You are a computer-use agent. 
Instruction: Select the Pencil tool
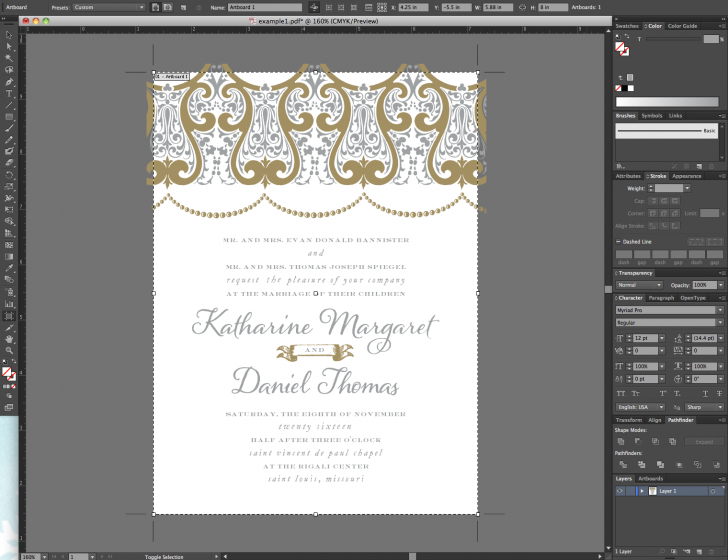tap(9, 140)
